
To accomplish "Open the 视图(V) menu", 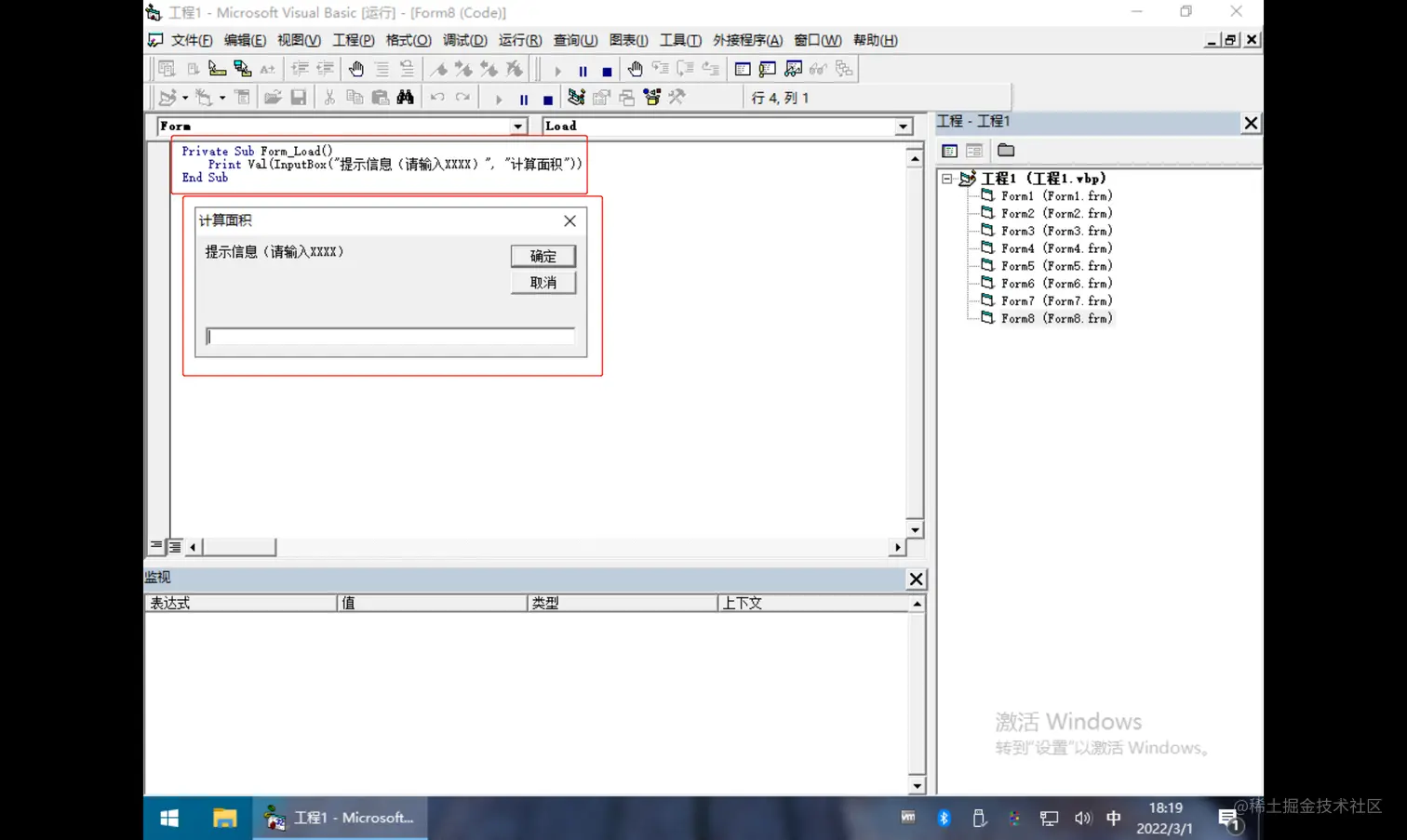I will 299,40.
